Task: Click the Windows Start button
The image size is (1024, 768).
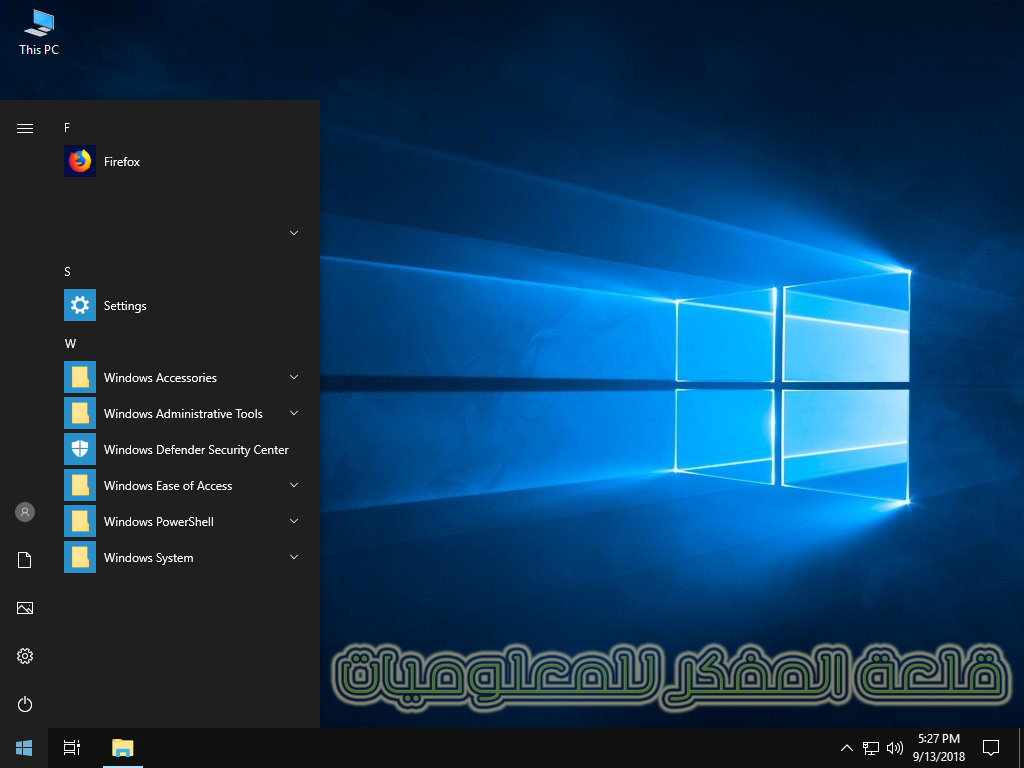Action: pos(24,748)
